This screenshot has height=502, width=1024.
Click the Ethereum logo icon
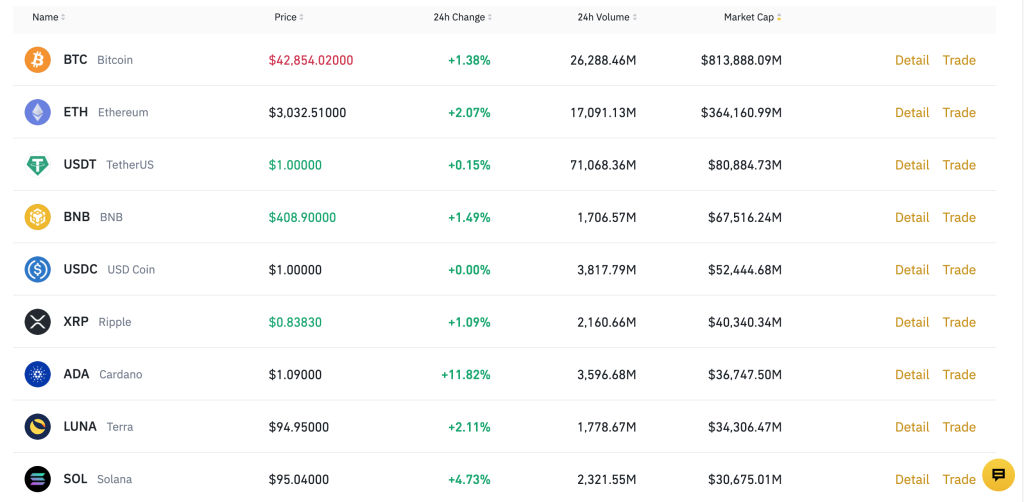pyautogui.click(x=37, y=112)
